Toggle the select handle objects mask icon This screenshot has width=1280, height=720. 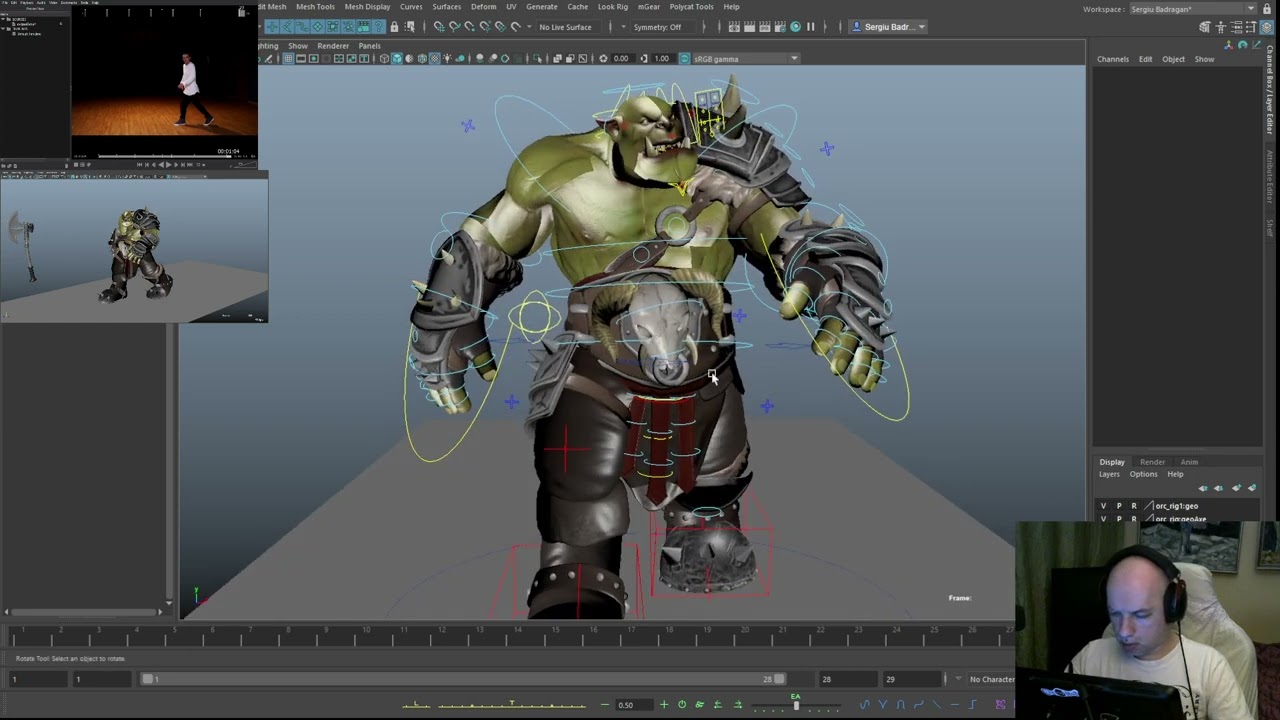(272, 27)
